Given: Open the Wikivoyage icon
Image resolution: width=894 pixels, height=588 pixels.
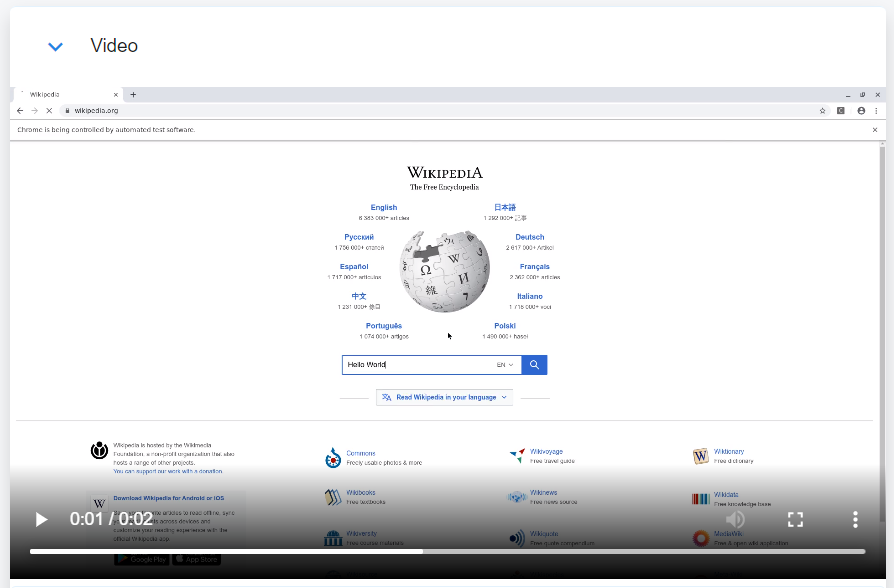Looking at the screenshot, I should pos(517,455).
